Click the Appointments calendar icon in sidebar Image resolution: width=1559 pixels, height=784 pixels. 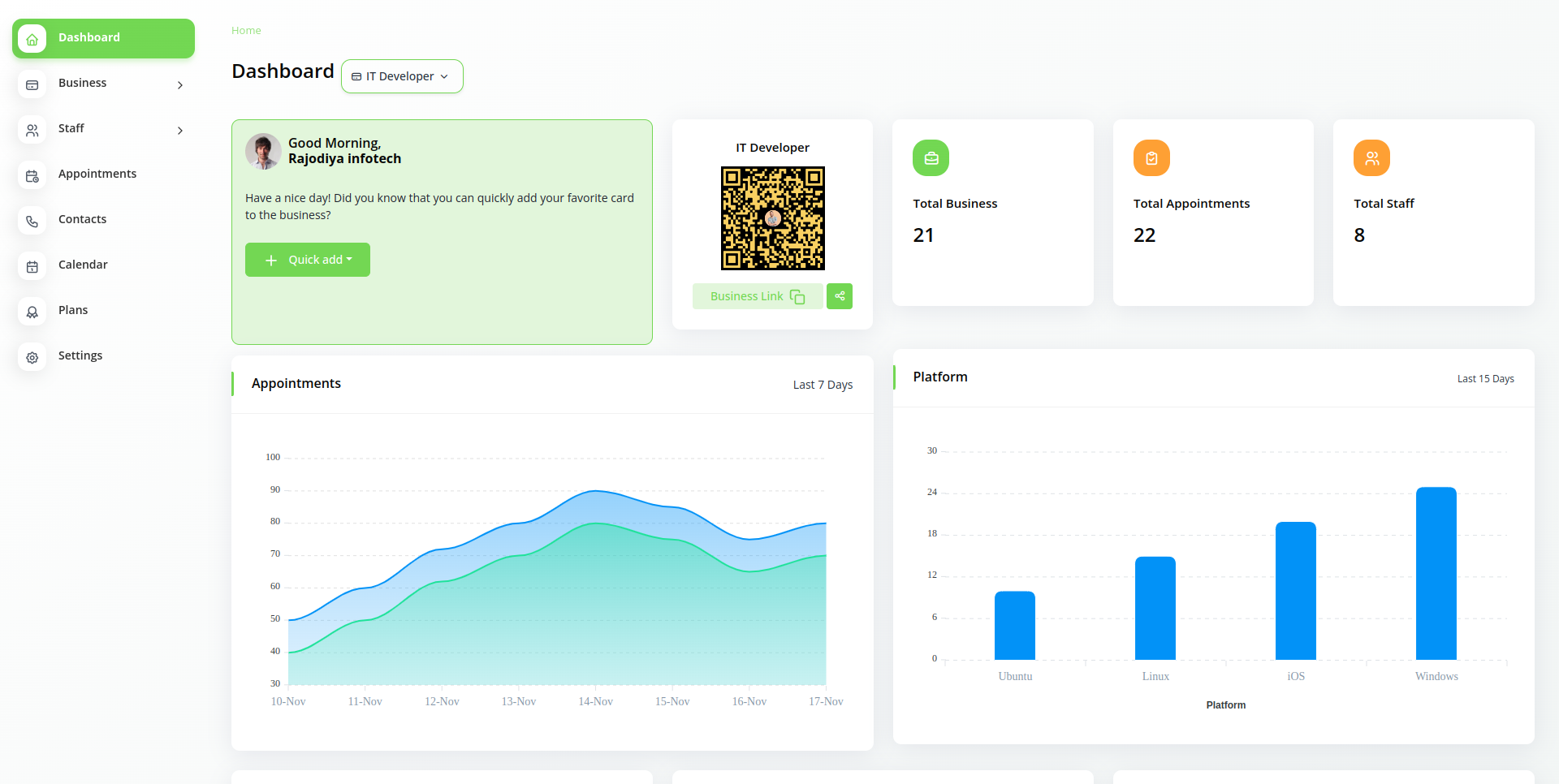32,175
